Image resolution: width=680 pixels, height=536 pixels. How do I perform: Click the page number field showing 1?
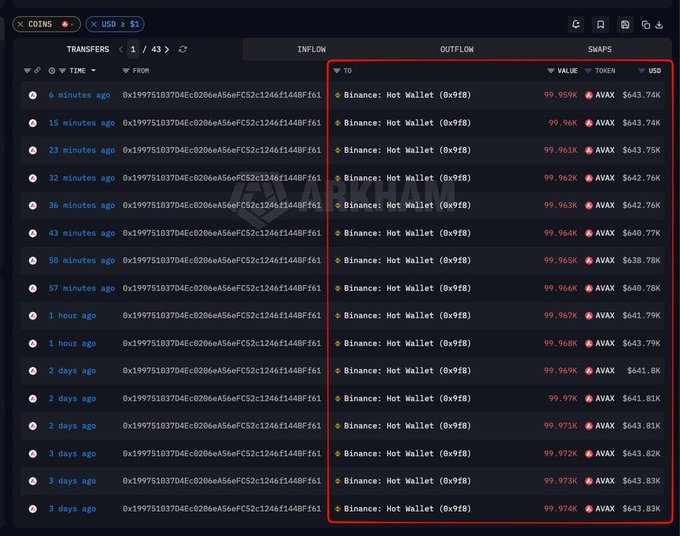coord(133,49)
